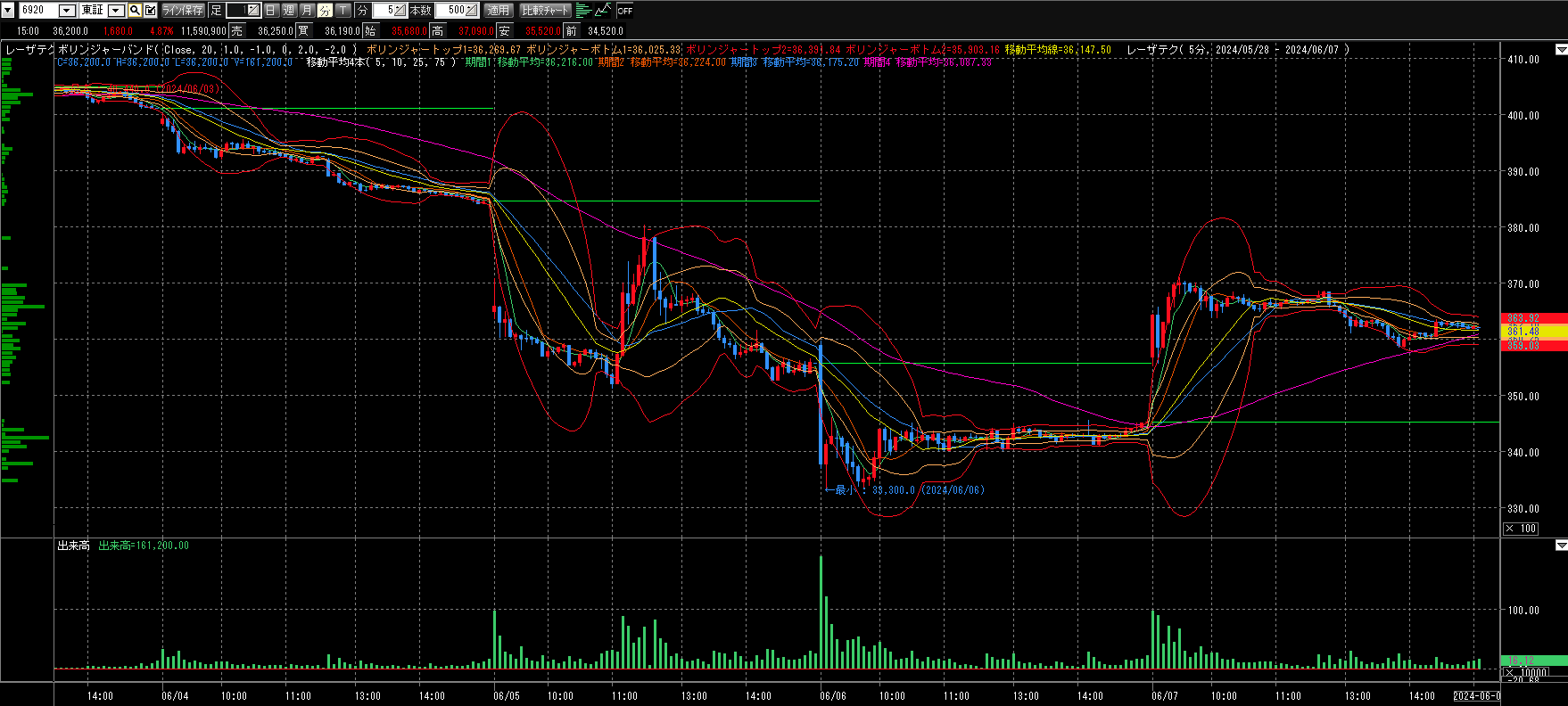Select the 日 daily timeframe button

click(x=271, y=11)
